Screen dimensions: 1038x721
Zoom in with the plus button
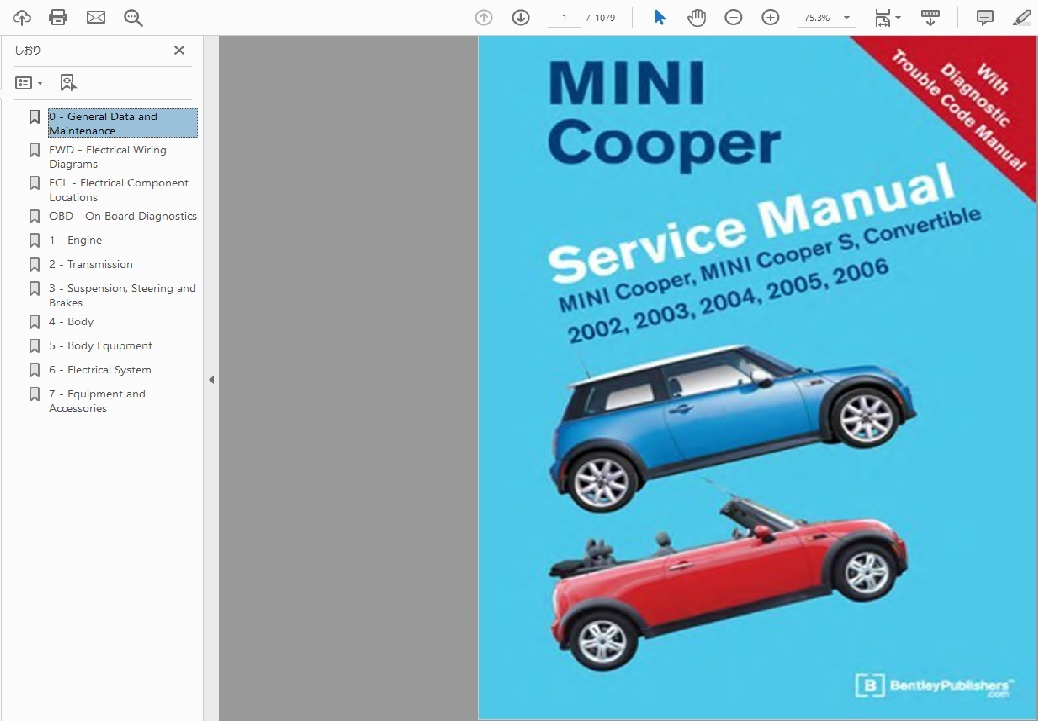[770, 17]
